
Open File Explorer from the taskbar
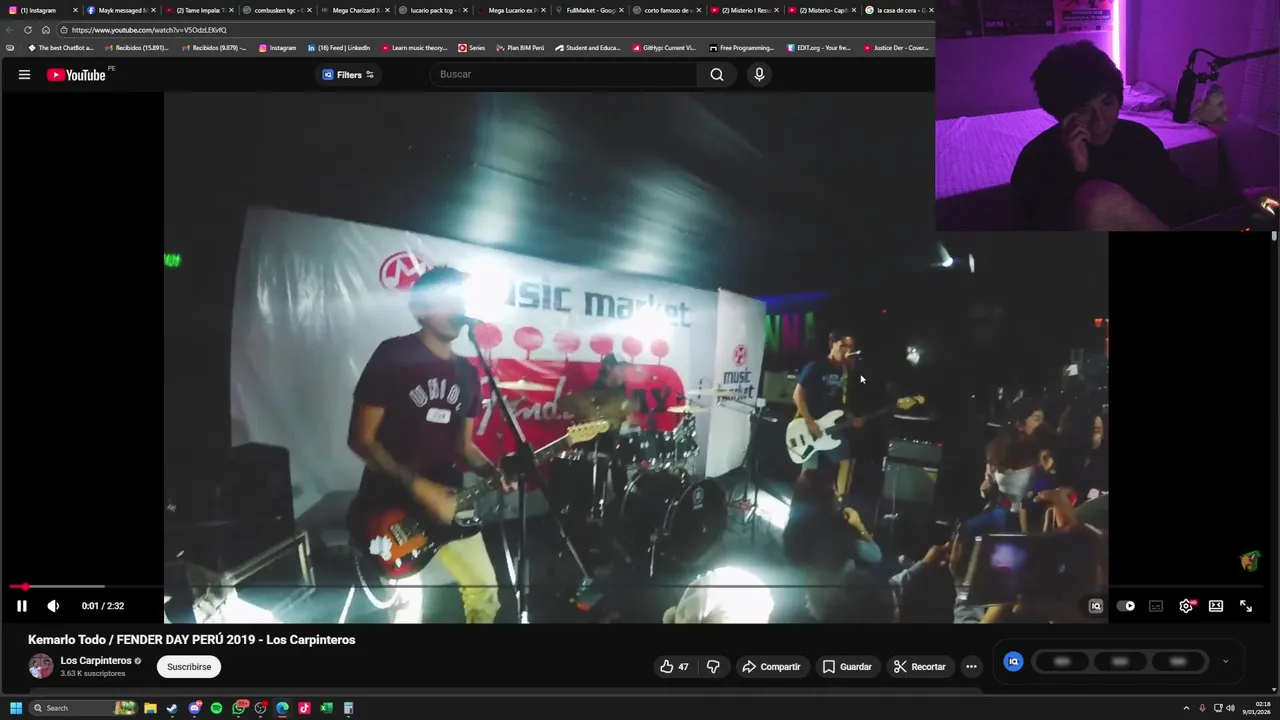150,708
